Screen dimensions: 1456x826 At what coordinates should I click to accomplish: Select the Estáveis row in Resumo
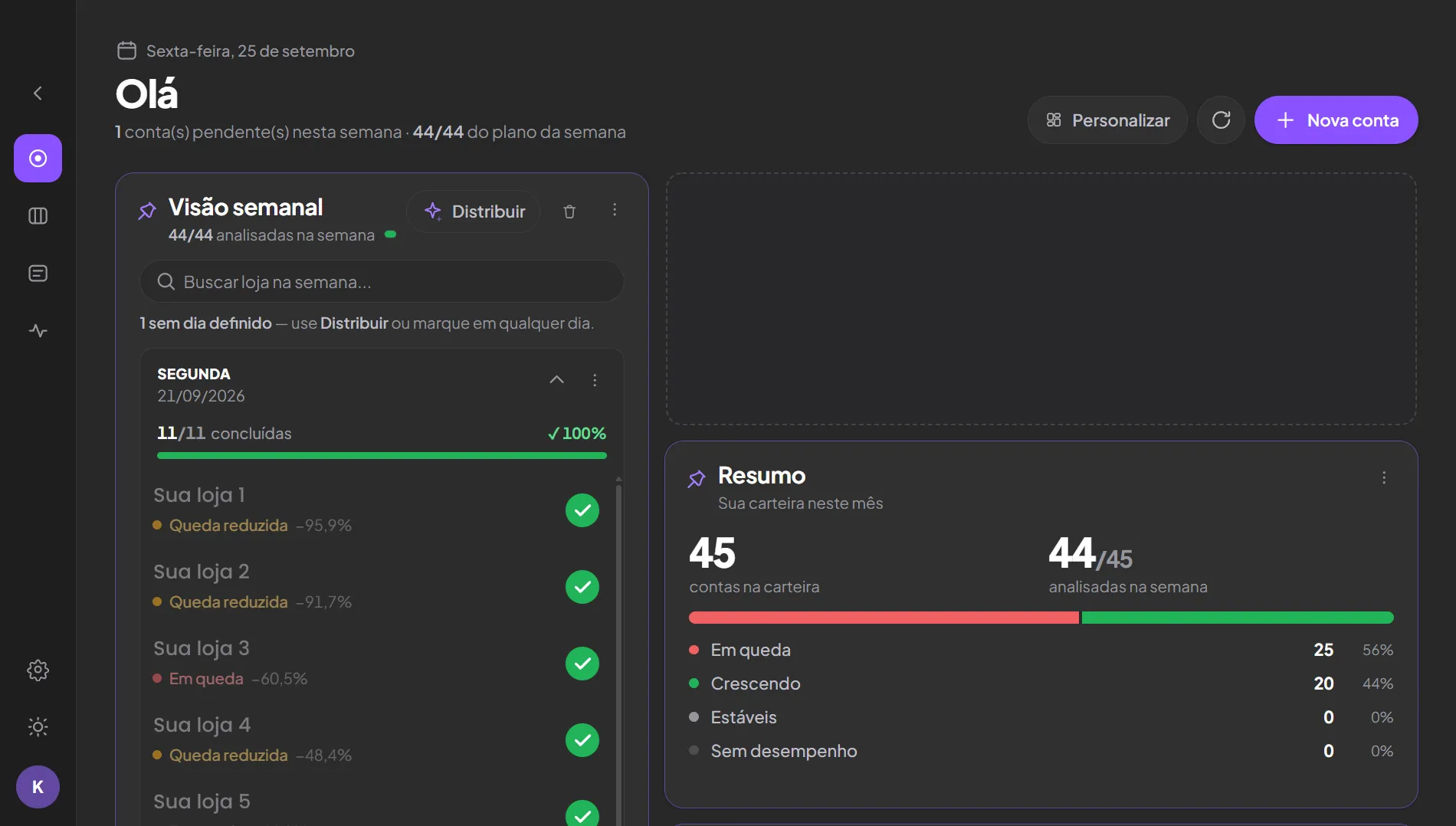point(1041,717)
